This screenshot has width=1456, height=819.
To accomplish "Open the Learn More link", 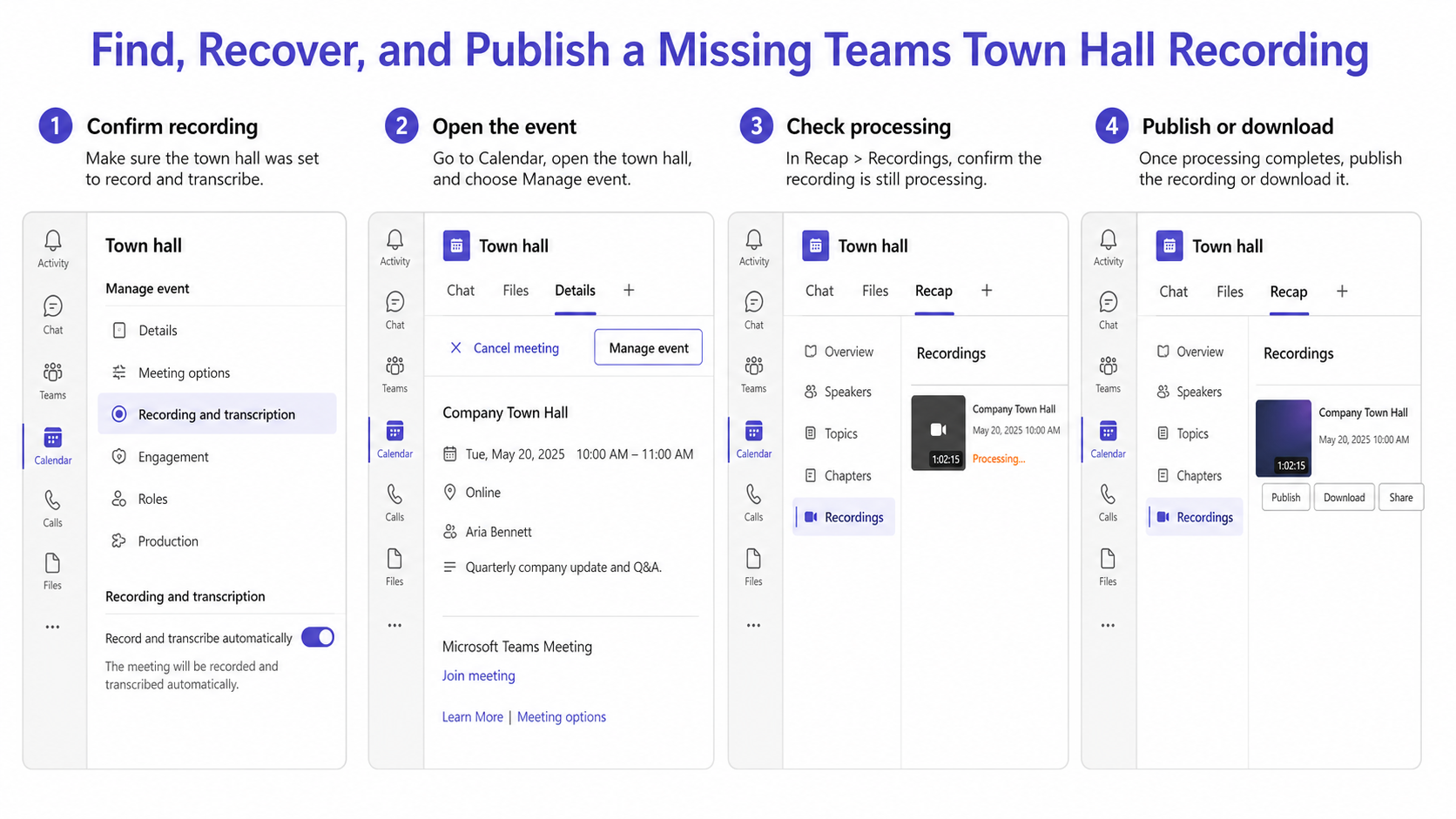I will (x=472, y=717).
